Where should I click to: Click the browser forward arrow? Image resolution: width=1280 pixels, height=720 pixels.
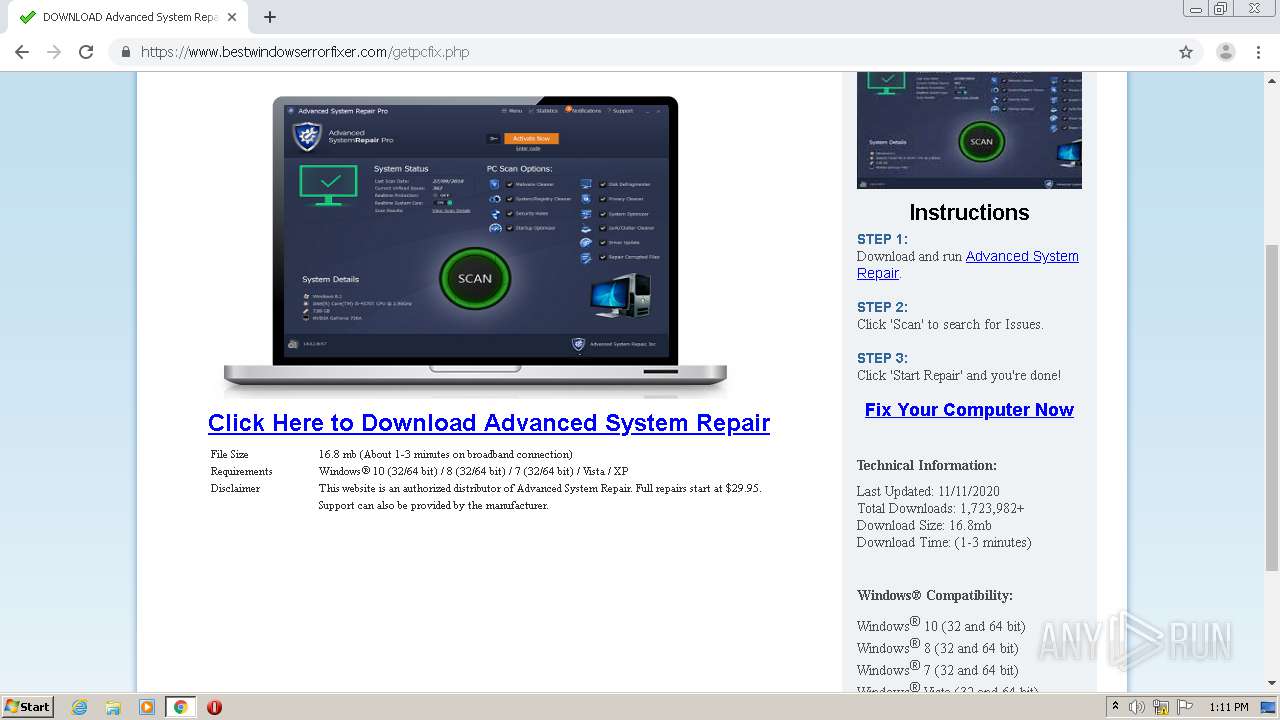click(x=54, y=52)
